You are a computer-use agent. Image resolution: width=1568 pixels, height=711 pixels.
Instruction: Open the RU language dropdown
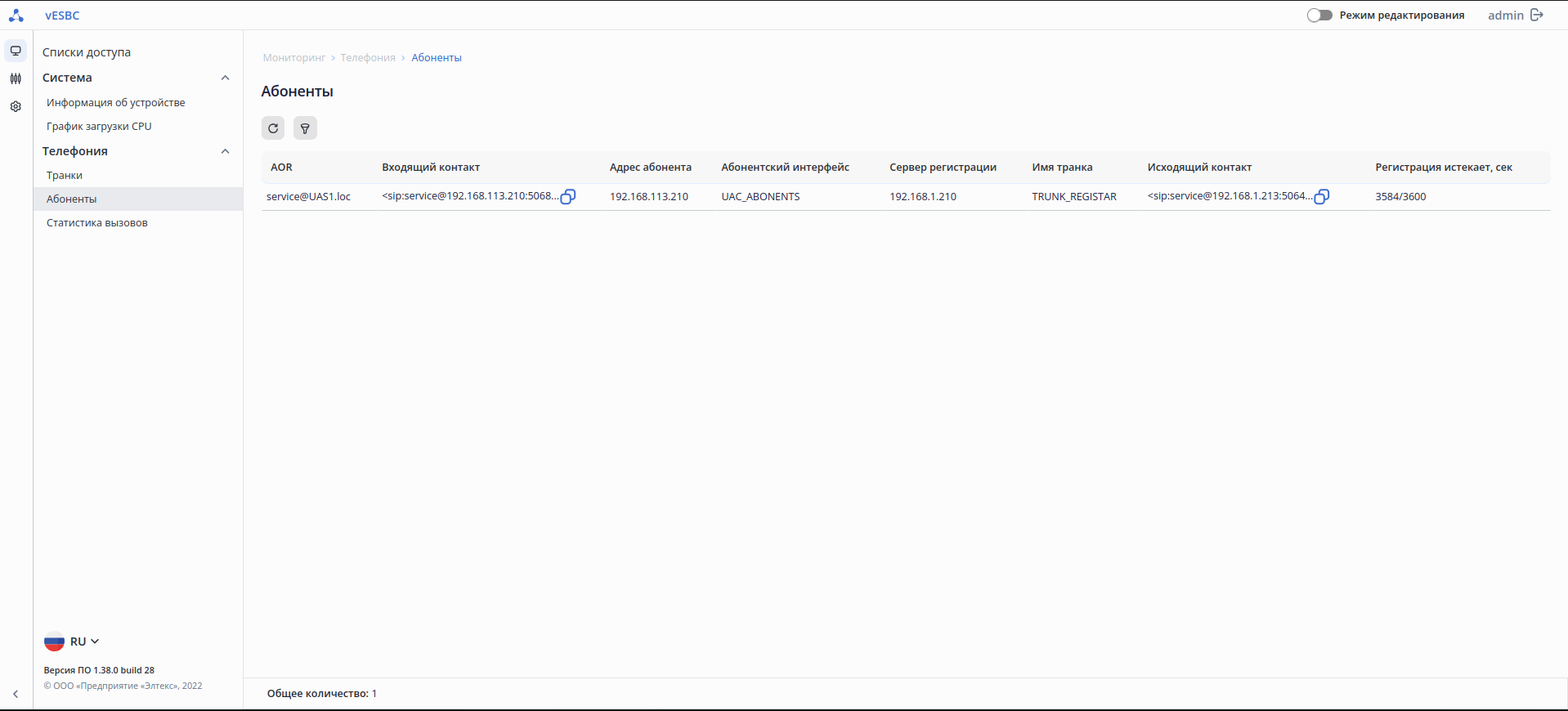[72, 642]
